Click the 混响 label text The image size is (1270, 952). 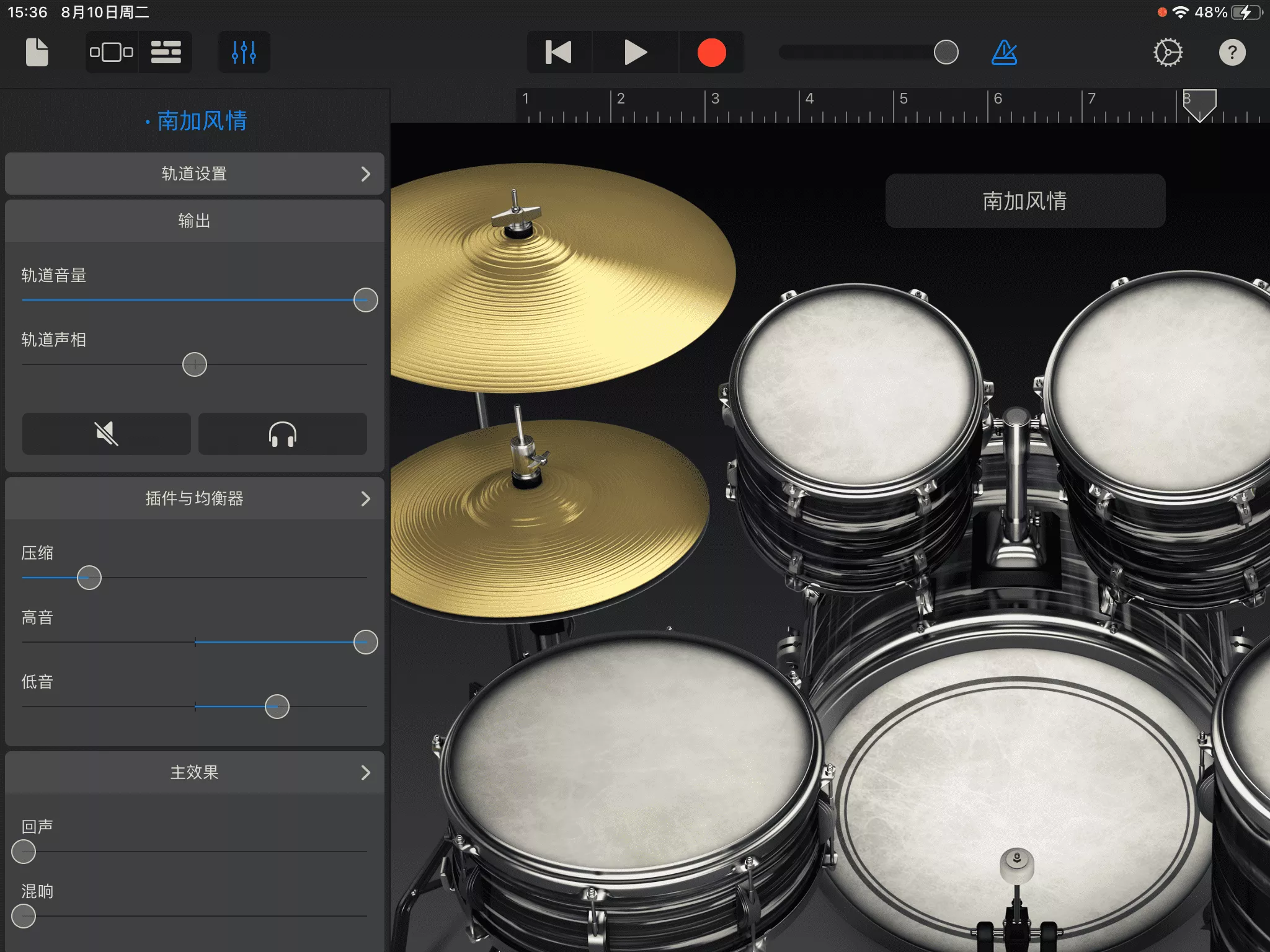37,891
